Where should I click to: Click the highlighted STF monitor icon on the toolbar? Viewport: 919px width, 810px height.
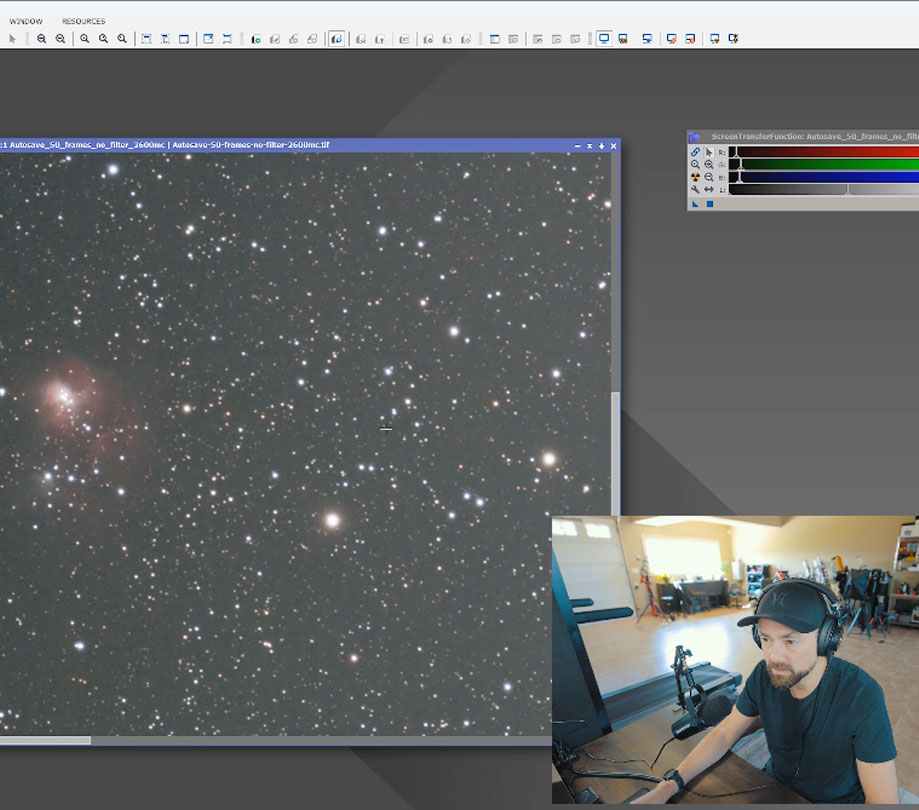pos(603,38)
